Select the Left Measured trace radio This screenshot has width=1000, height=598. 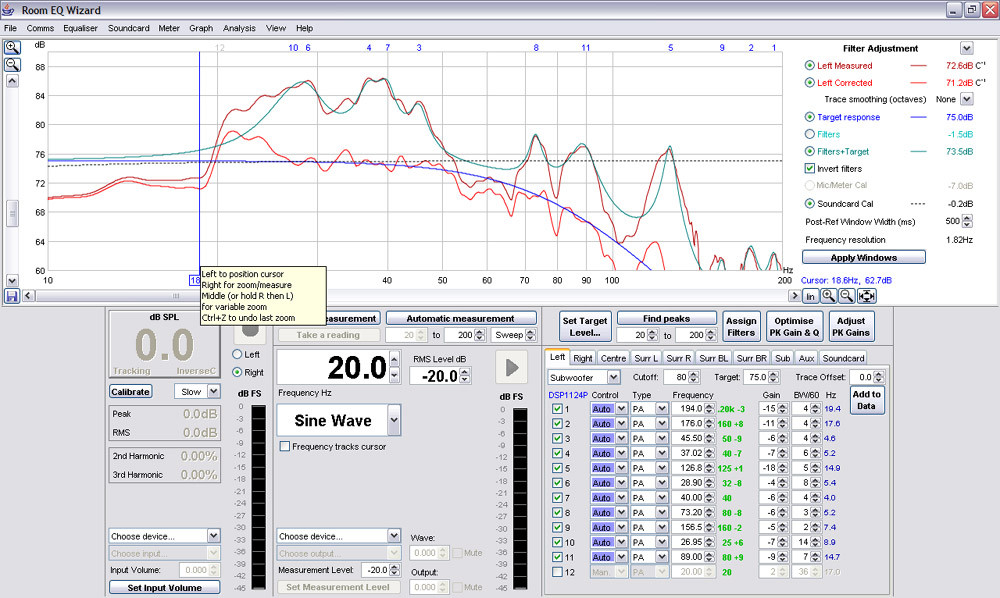point(809,65)
